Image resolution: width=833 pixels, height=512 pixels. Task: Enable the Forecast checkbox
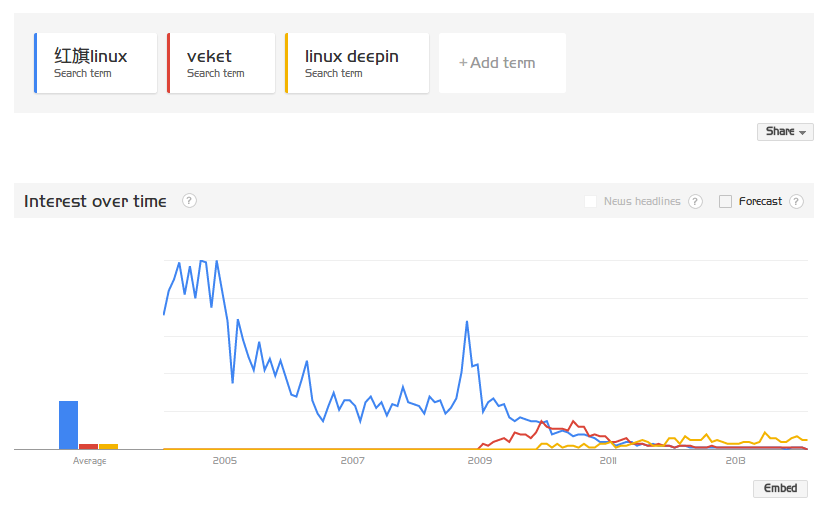725,201
